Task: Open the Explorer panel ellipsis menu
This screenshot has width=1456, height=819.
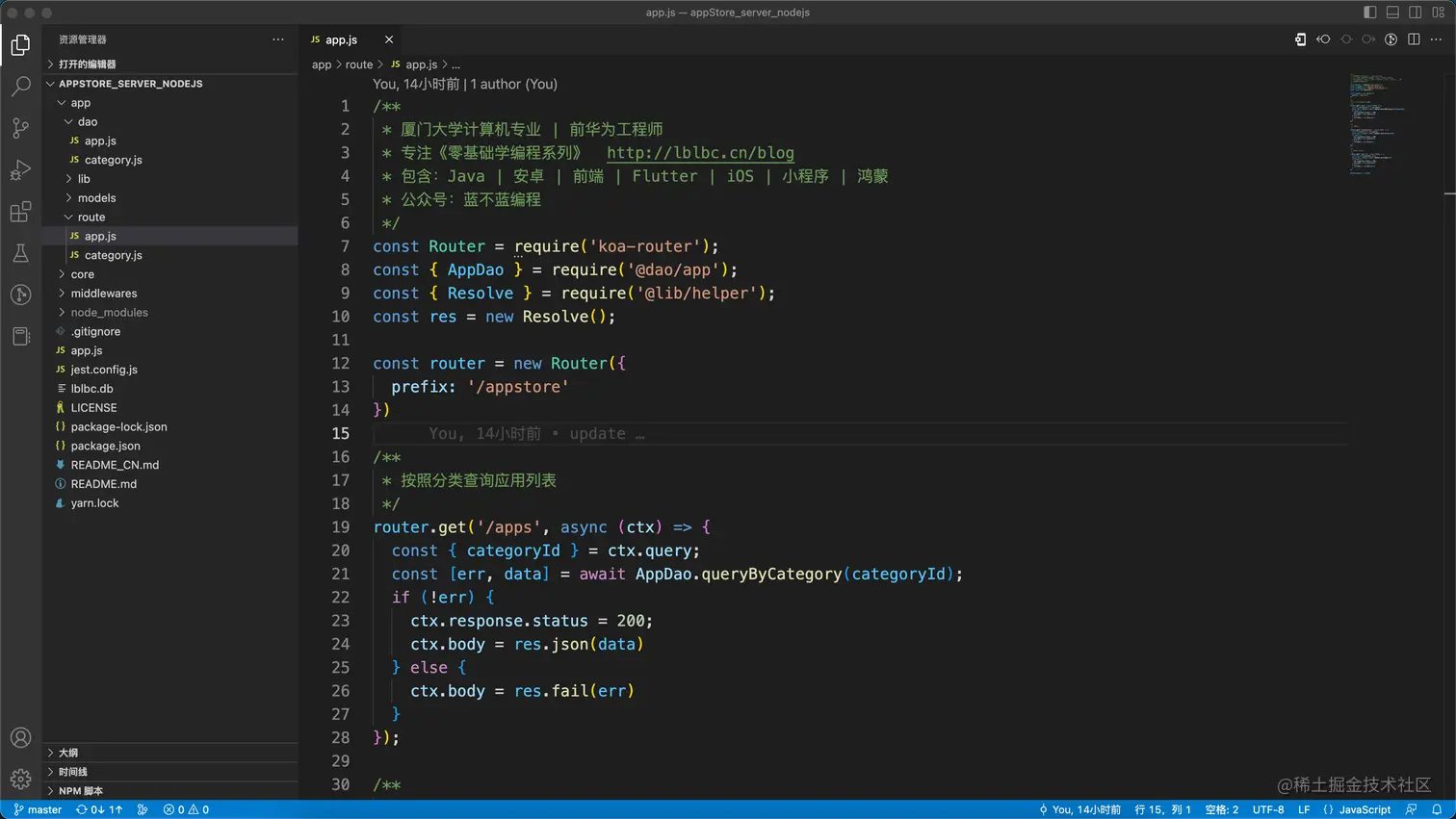Action: point(278,39)
